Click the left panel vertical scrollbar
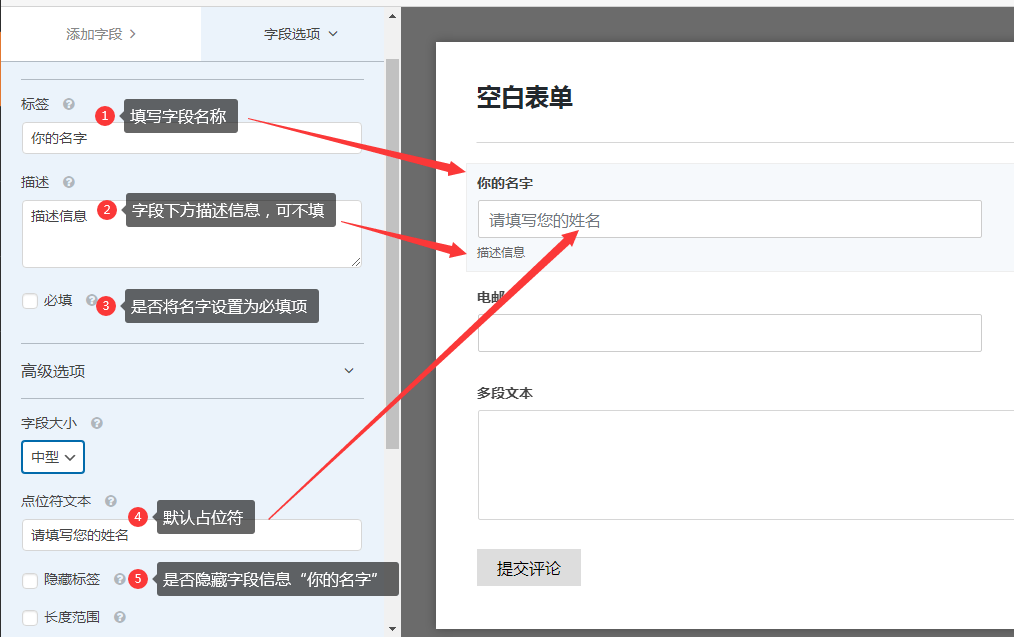This screenshot has width=1014, height=637. coord(392,250)
